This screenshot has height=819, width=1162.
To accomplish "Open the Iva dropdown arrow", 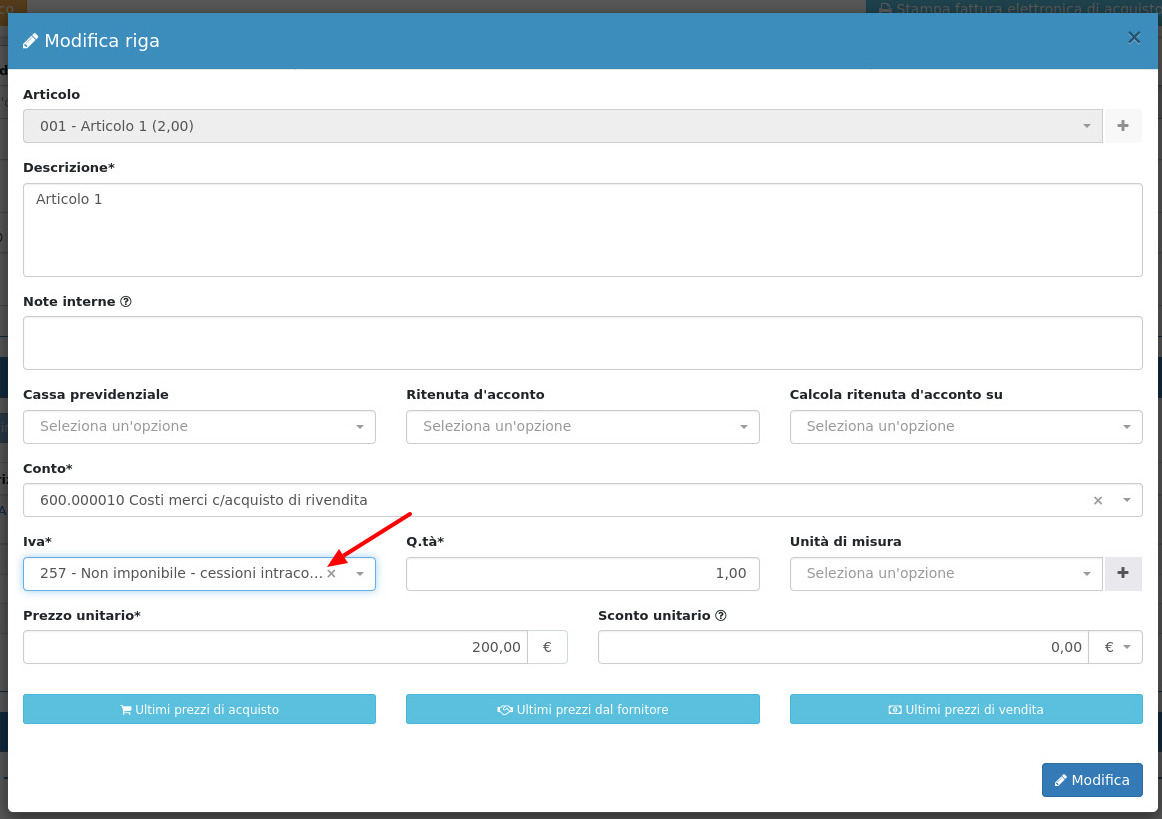I will point(360,574).
